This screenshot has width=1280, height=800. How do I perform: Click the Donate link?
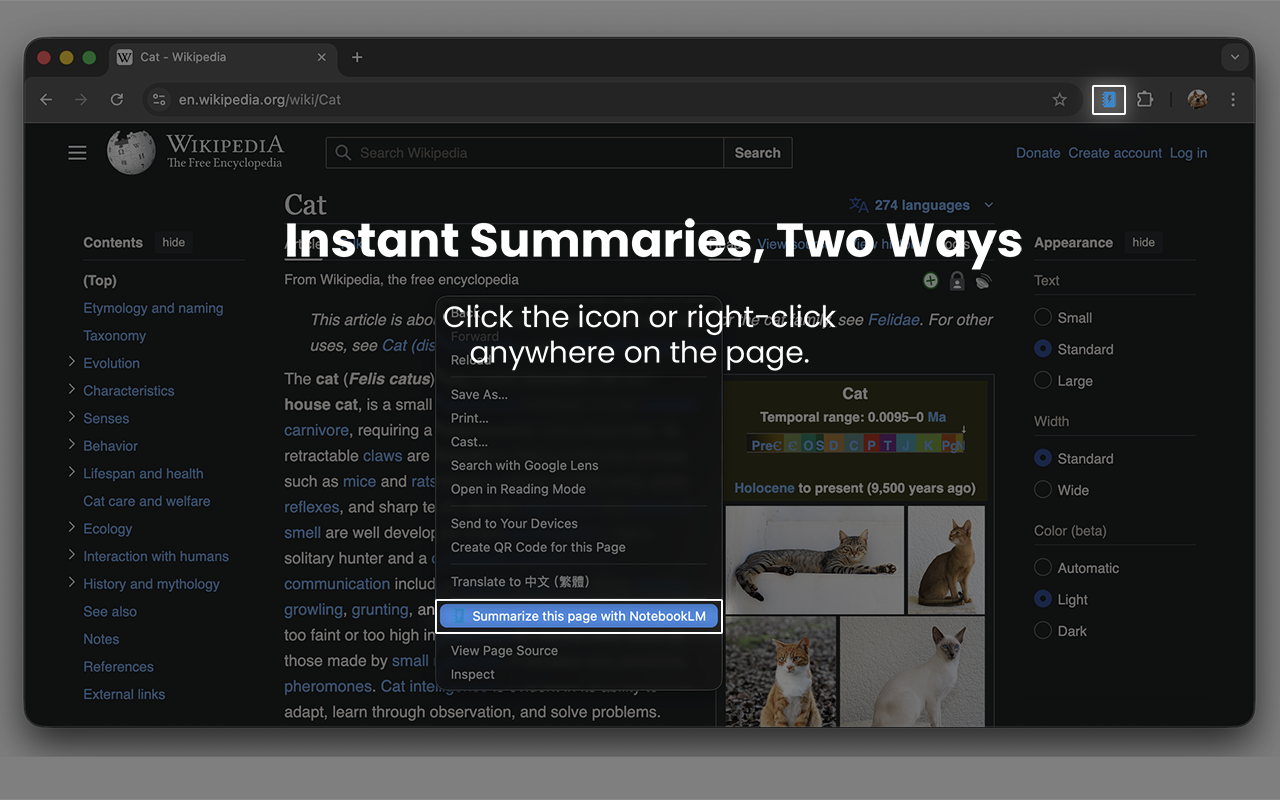(1038, 153)
